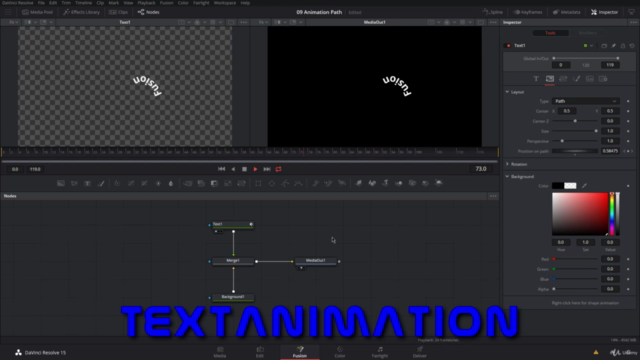
Task: Toggle the Effects Library panel
Action: [82, 12]
